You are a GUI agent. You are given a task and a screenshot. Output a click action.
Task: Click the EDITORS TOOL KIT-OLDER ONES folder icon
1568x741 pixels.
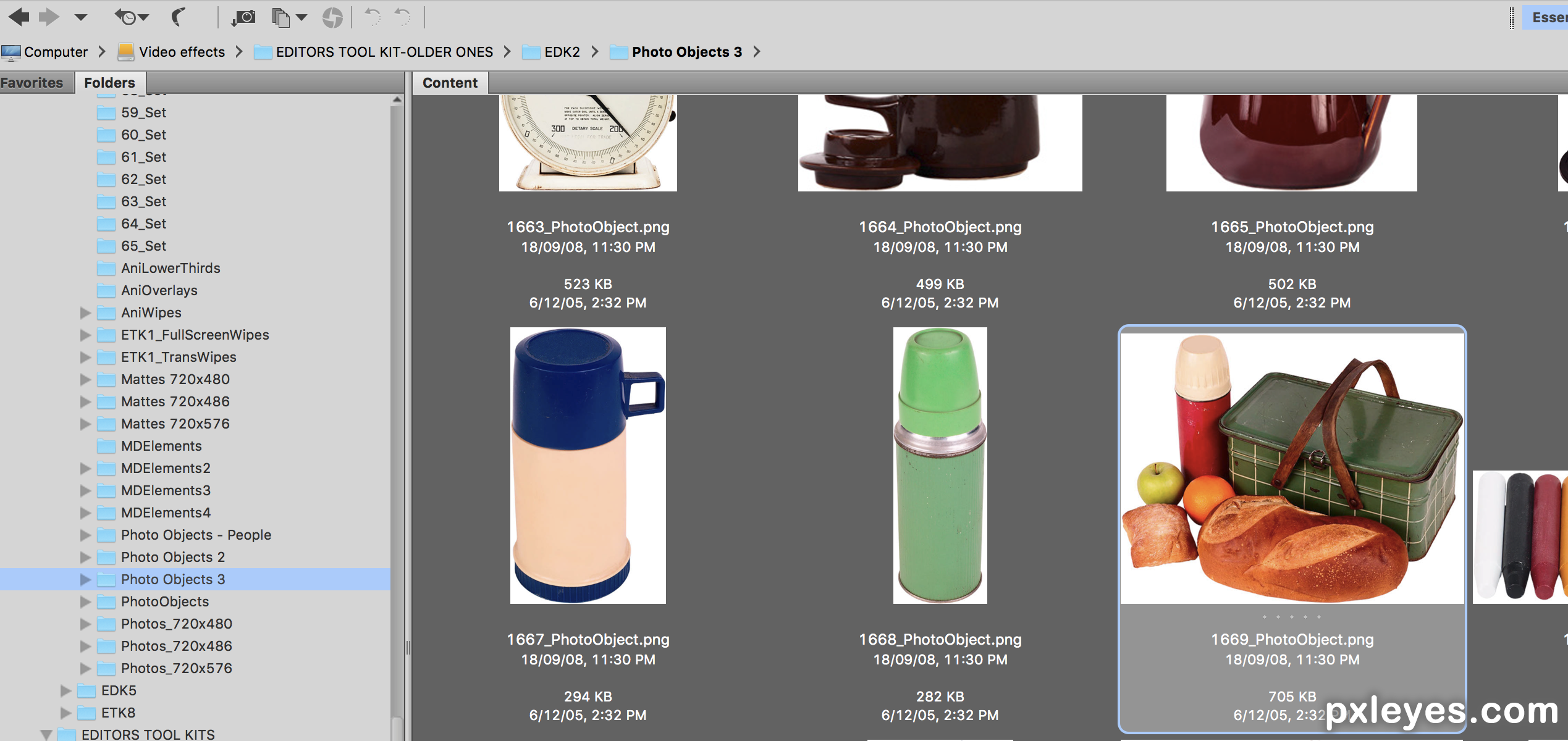tap(263, 52)
